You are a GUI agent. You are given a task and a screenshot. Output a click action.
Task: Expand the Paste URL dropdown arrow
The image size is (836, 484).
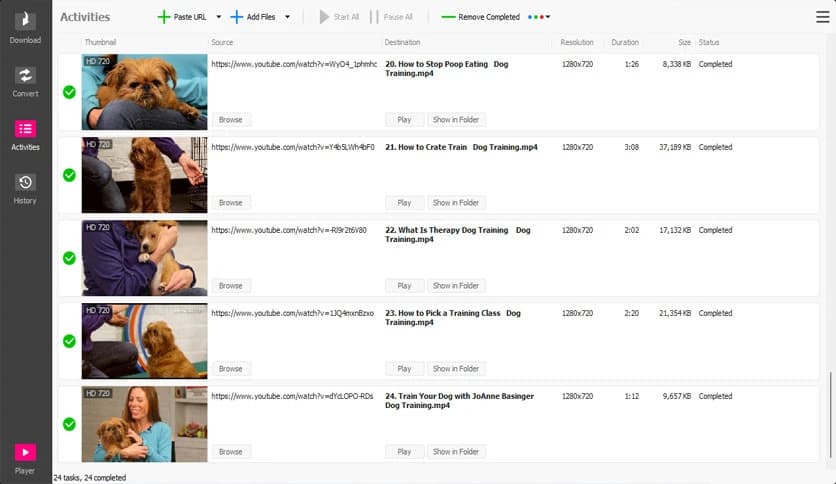[218, 17]
